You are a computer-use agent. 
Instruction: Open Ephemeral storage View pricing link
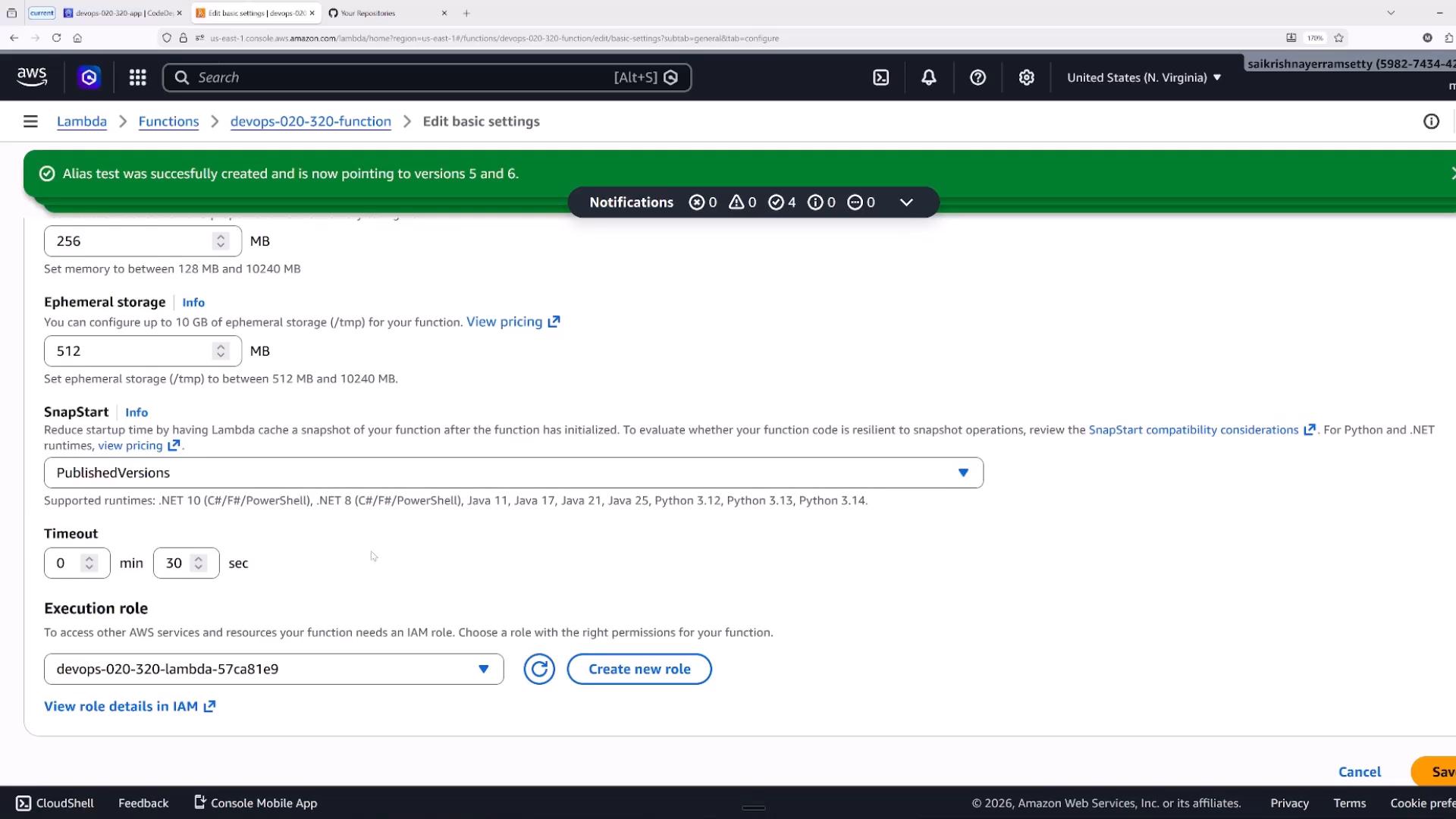(x=513, y=322)
